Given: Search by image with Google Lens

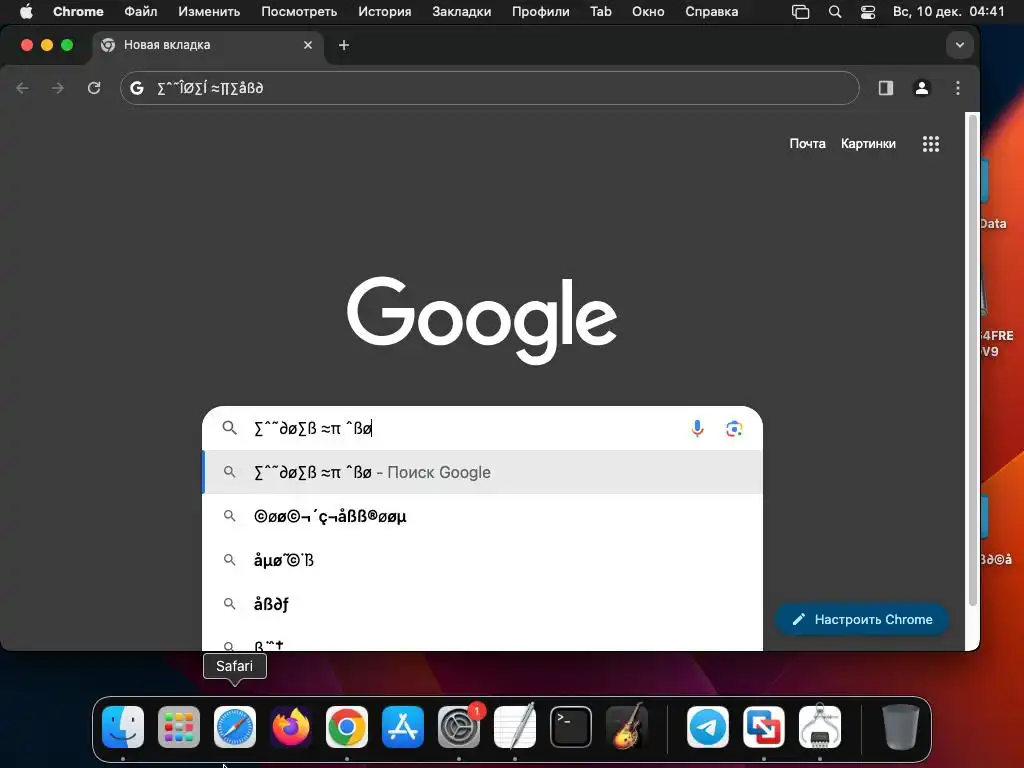Looking at the screenshot, I should click(x=734, y=428).
